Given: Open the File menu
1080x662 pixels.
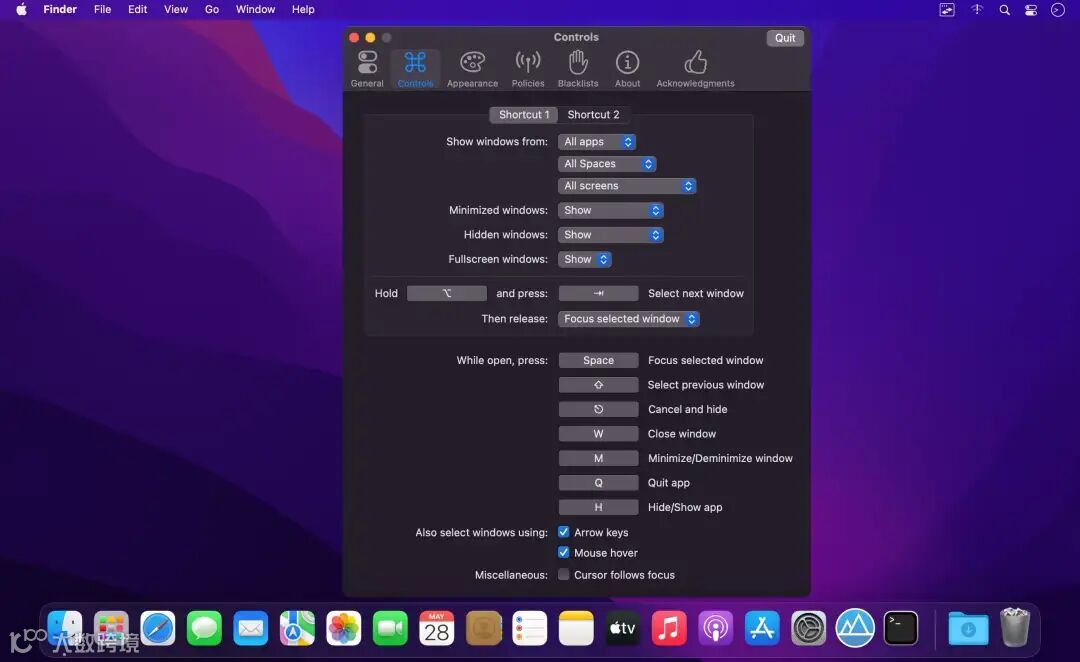Looking at the screenshot, I should click(x=103, y=10).
